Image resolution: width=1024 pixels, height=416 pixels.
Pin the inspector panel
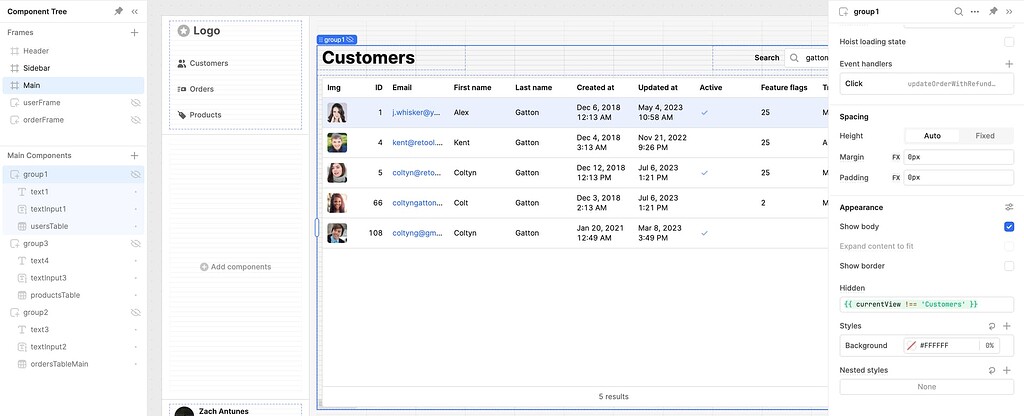(x=993, y=11)
